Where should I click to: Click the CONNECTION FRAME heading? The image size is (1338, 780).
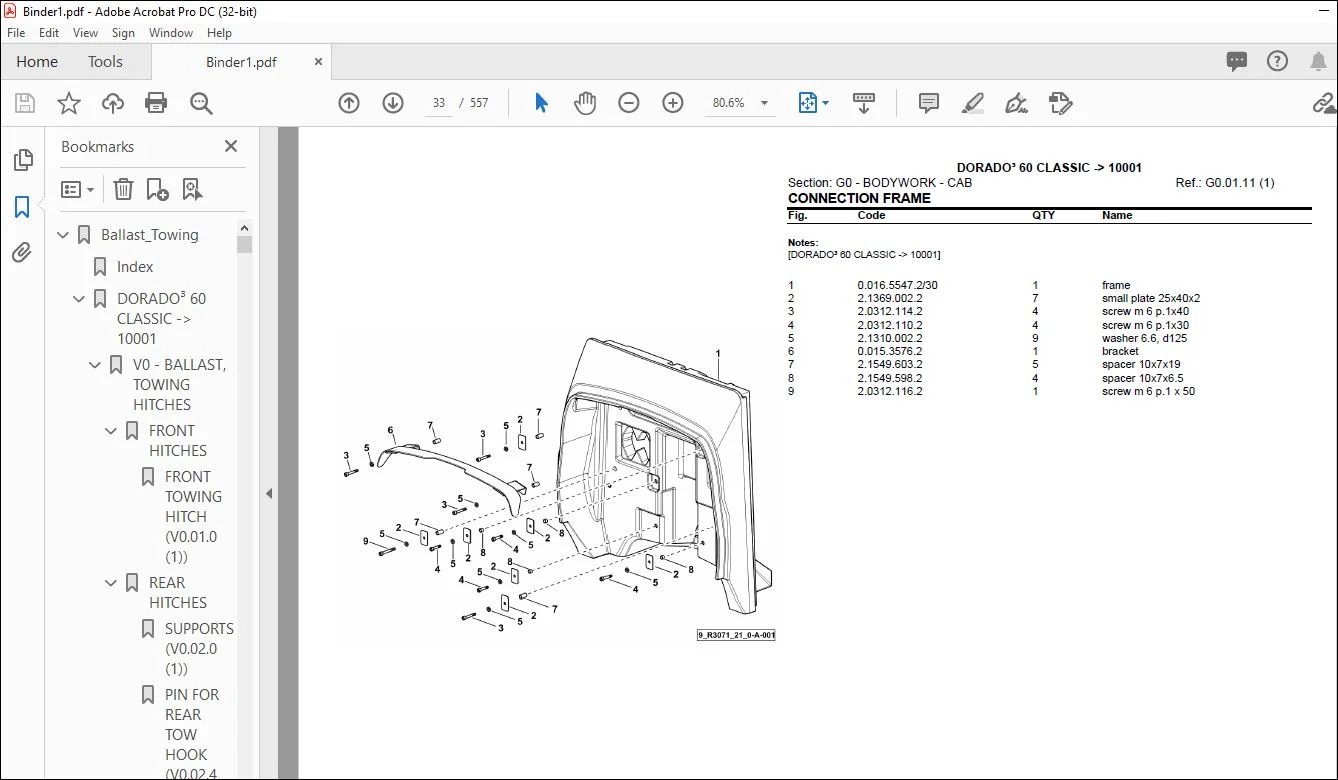pos(859,198)
